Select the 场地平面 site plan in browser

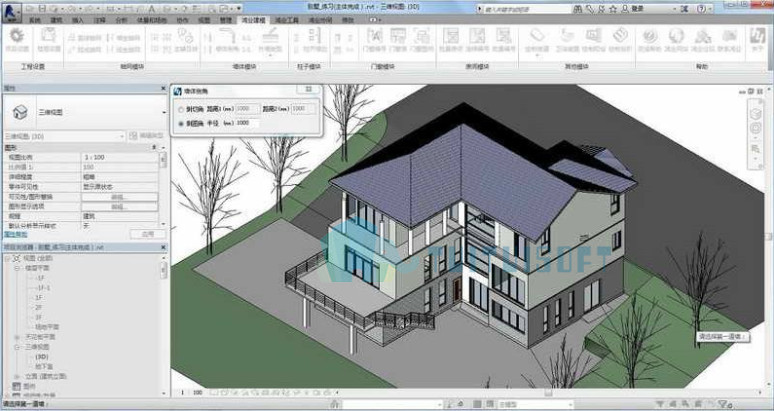click(47, 327)
